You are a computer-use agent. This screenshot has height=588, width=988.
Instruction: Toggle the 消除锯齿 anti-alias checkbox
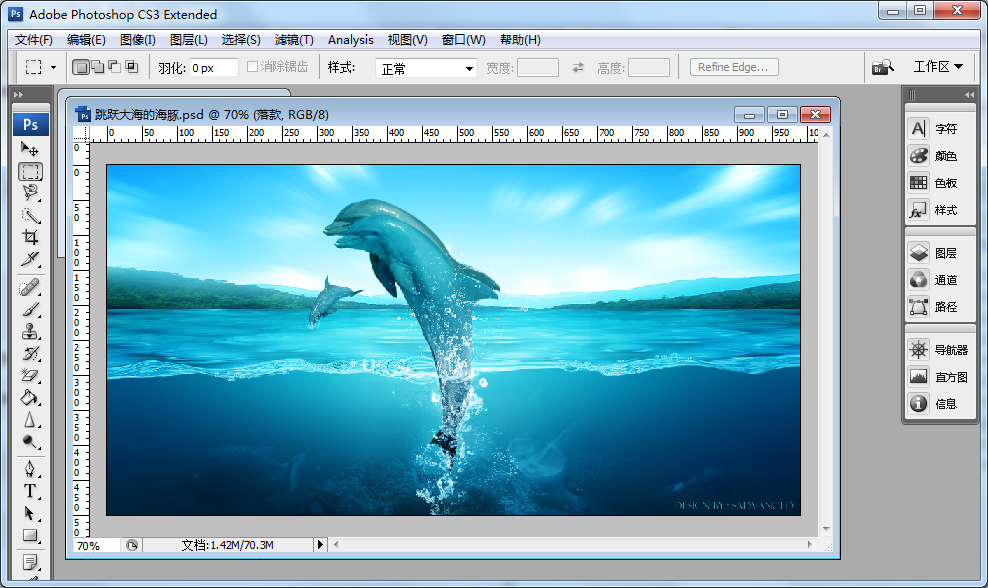tap(253, 67)
